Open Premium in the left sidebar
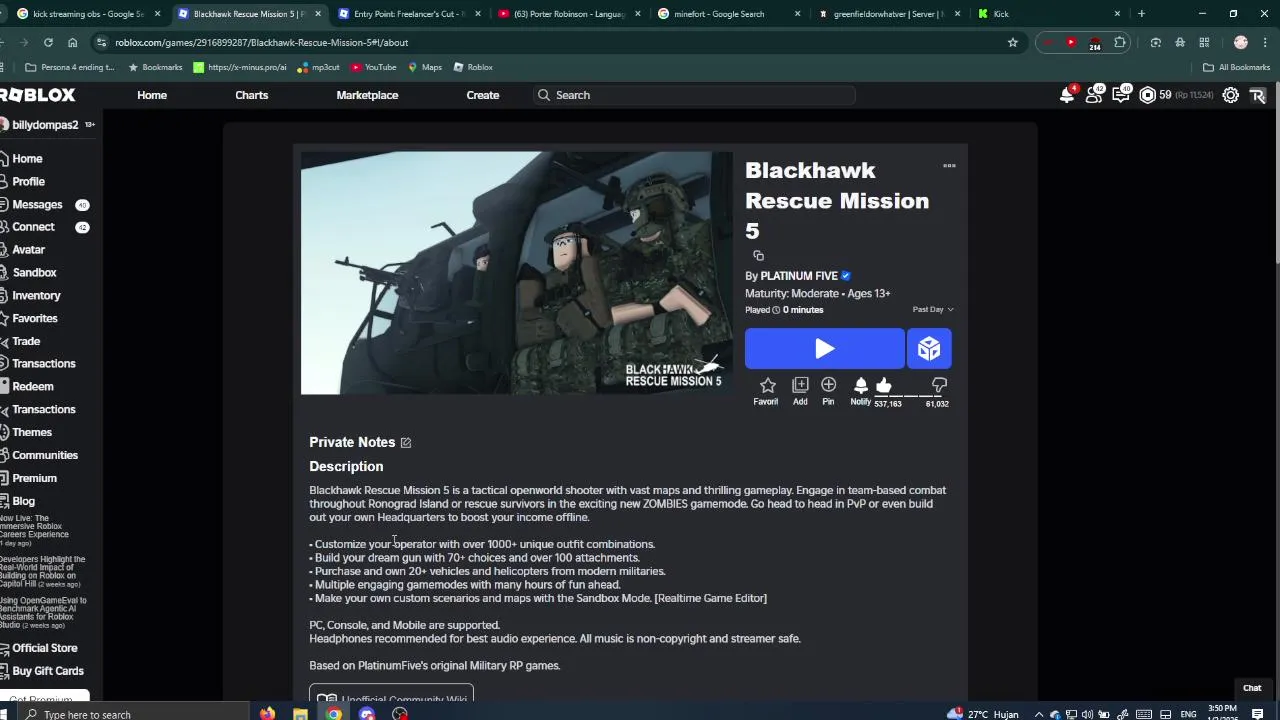 pyautogui.click(x=34, y=478)
